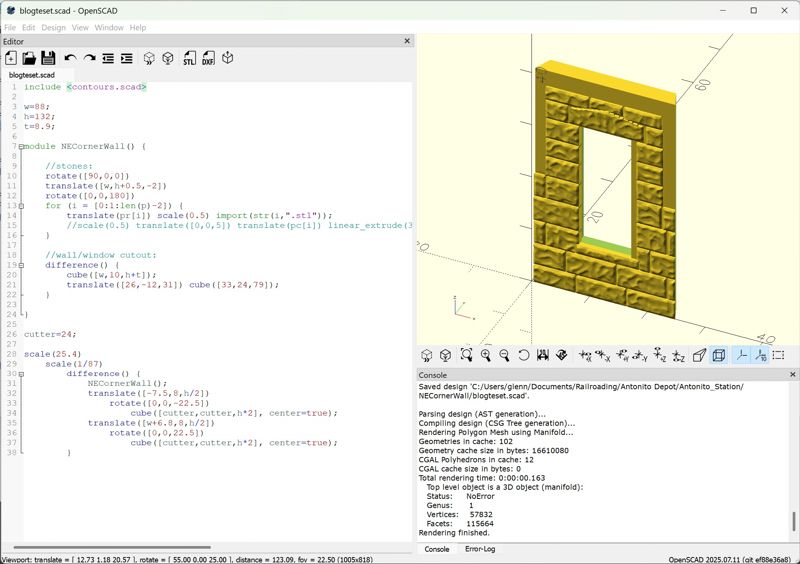This screenshot has width=800, height=564.
Task: Place cursor on 't=8.9;' line
Action: [39, 127]
